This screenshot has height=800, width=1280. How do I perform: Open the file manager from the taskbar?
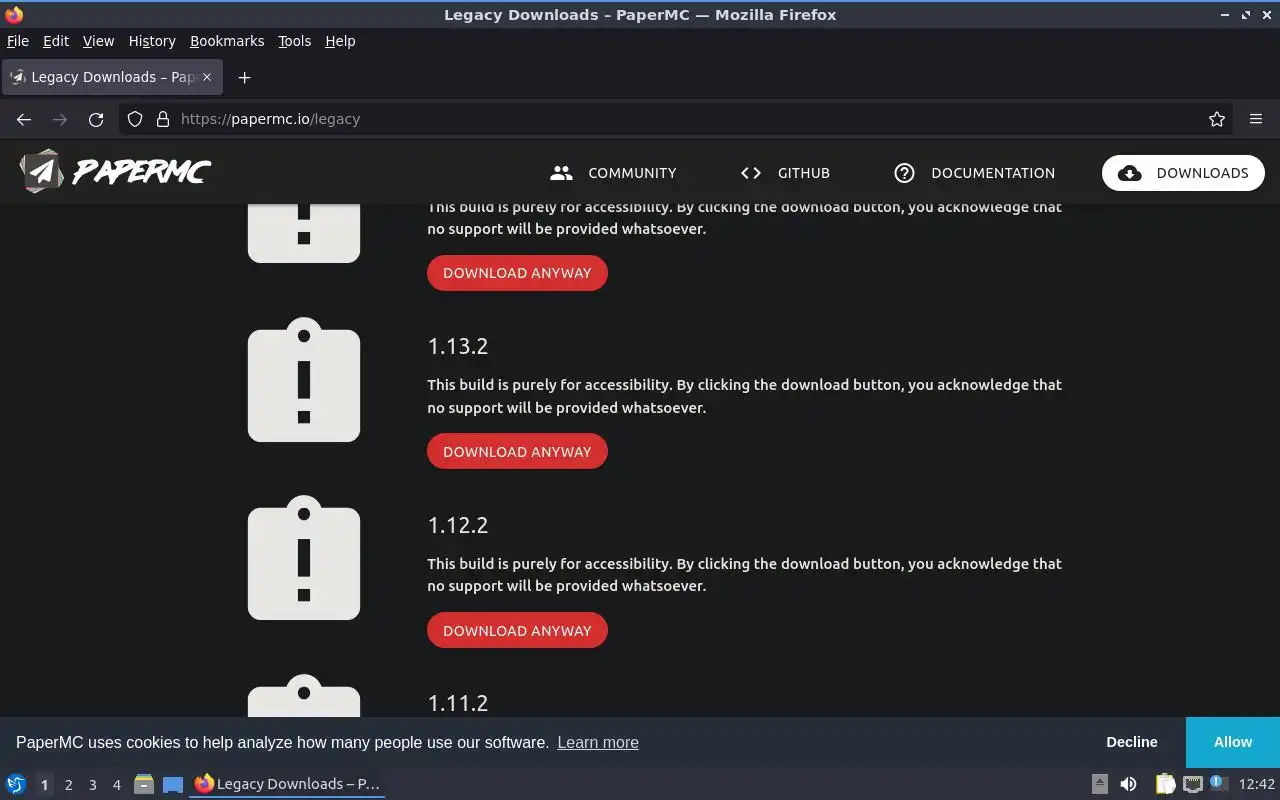pos(143,784)
